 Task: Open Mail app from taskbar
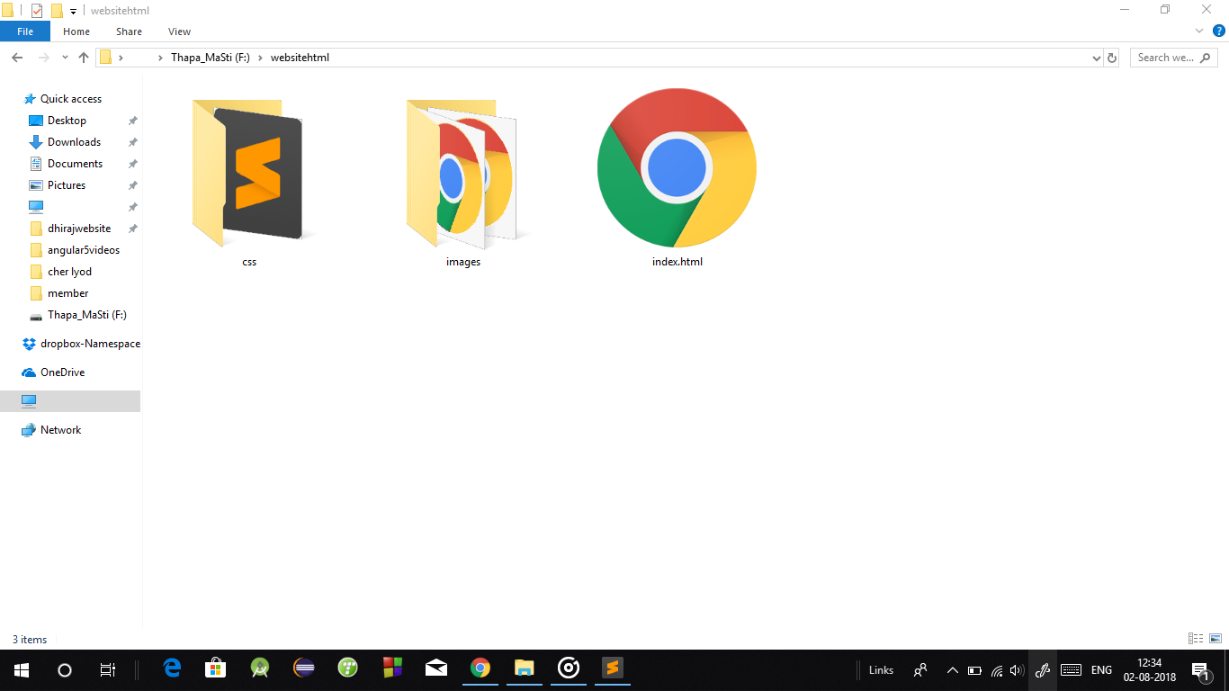click(x=436, y=668)
